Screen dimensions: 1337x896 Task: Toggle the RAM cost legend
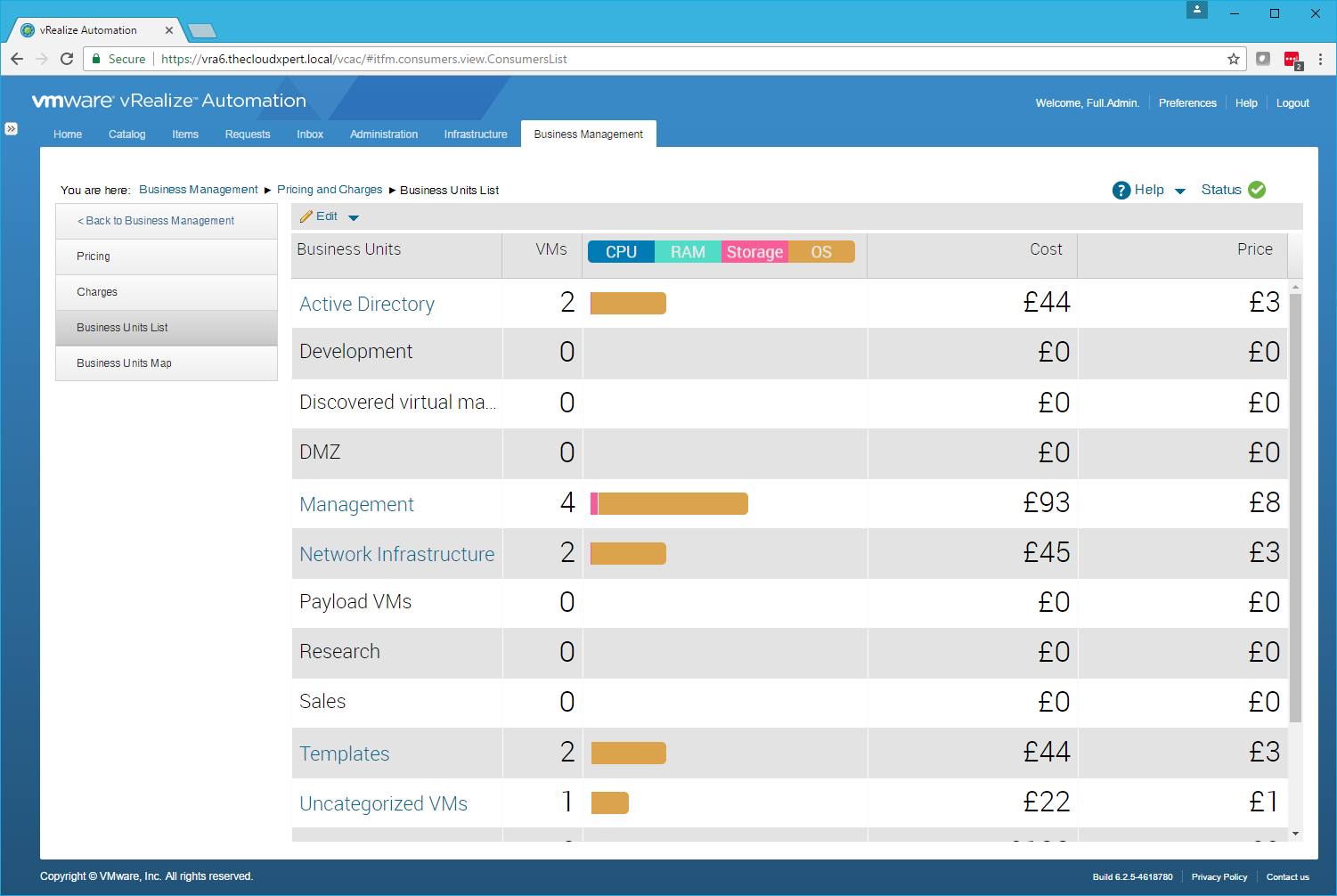[688, 252]
